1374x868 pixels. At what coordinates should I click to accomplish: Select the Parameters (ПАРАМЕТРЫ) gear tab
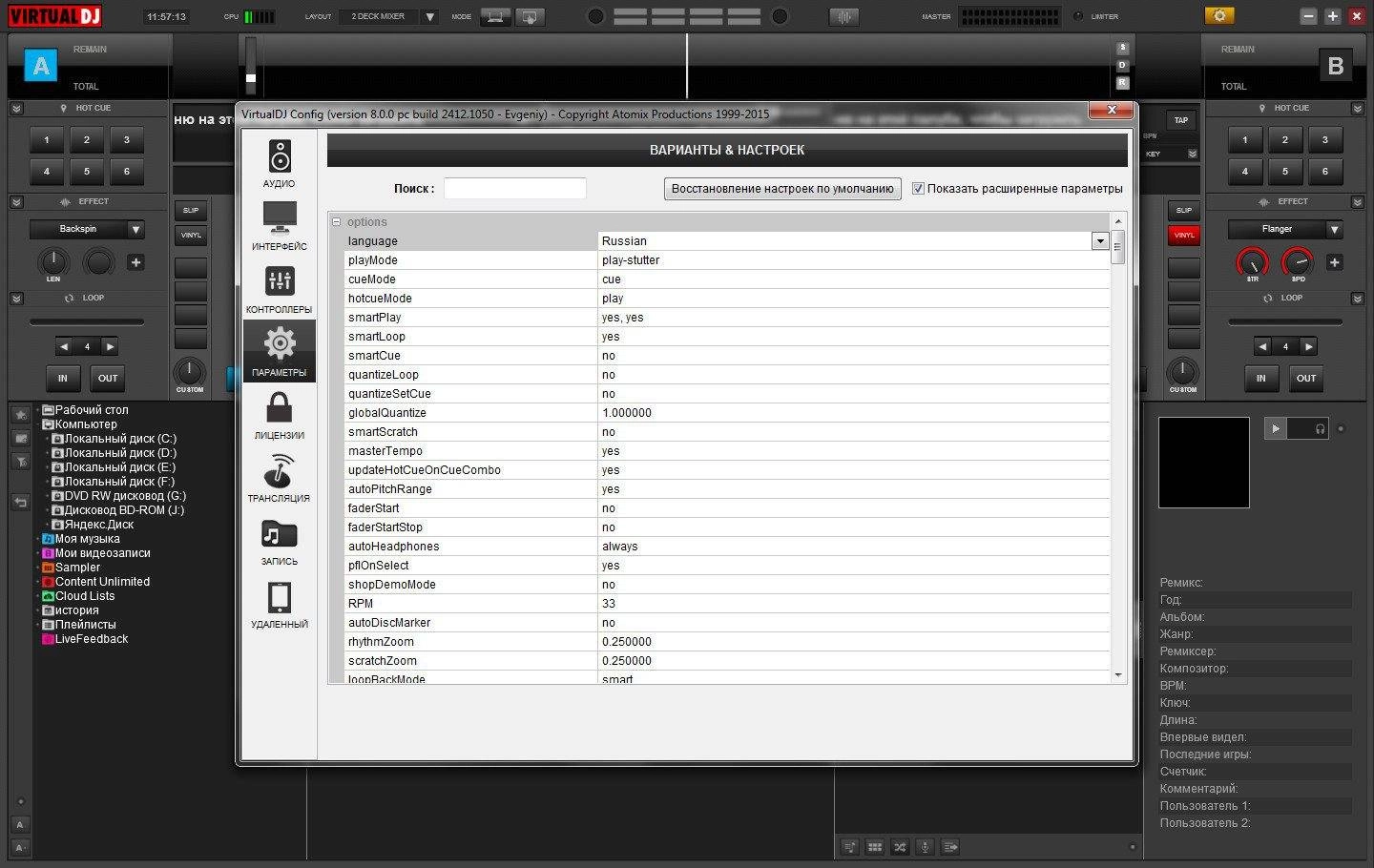coord(279,352)
